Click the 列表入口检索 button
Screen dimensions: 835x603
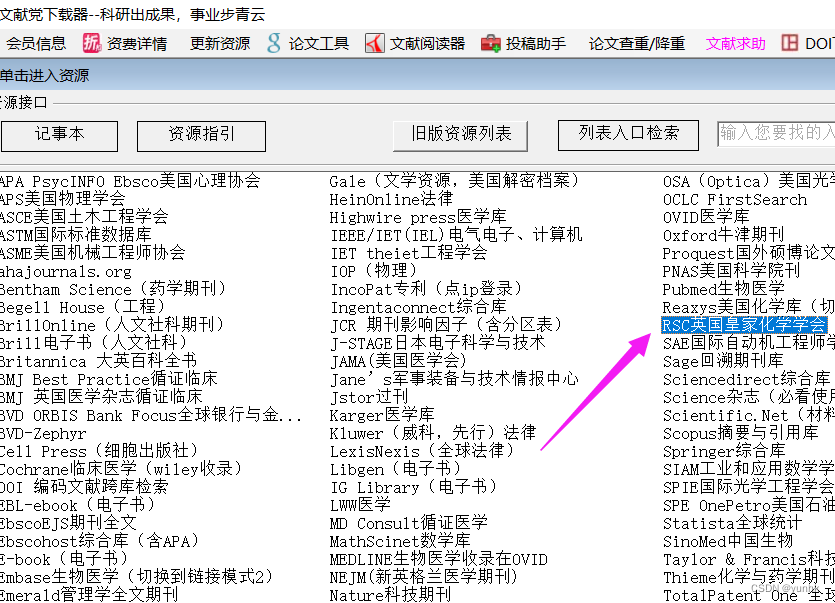628,135
